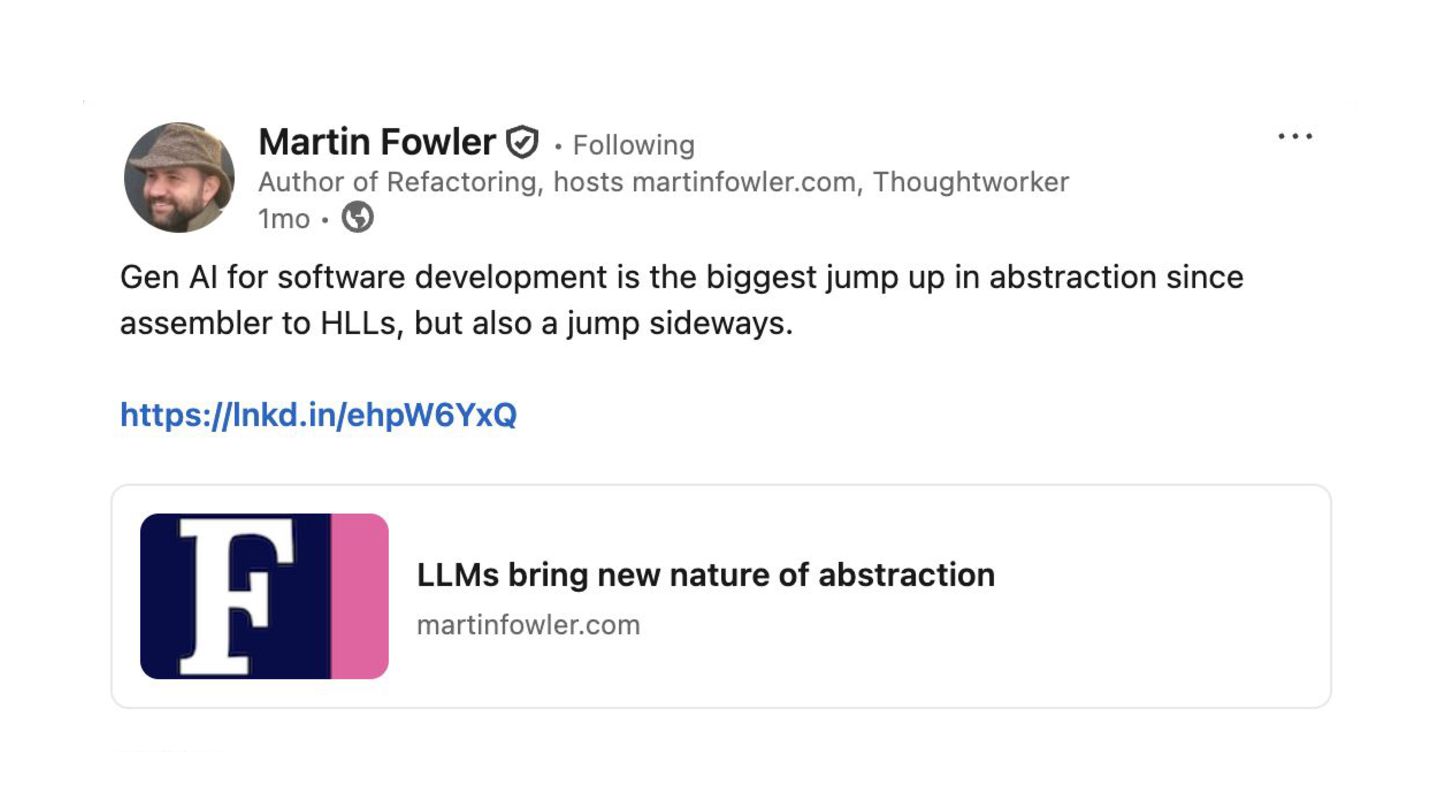Click the 1mo post timestamp
The height and width of the screenshot is (810, 1440).
click(284, 218)
